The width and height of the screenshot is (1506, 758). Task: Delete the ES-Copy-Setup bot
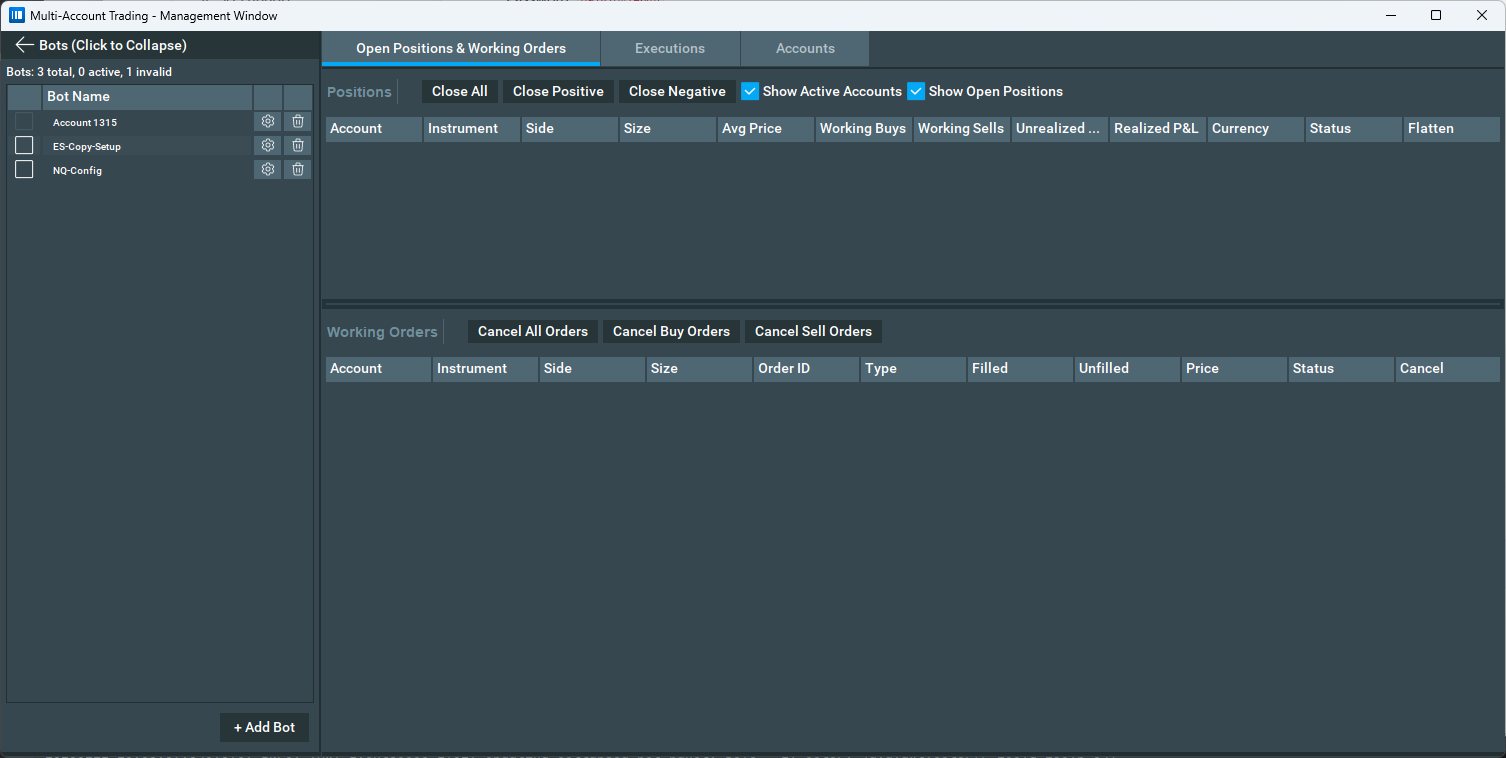click(297, 145)
